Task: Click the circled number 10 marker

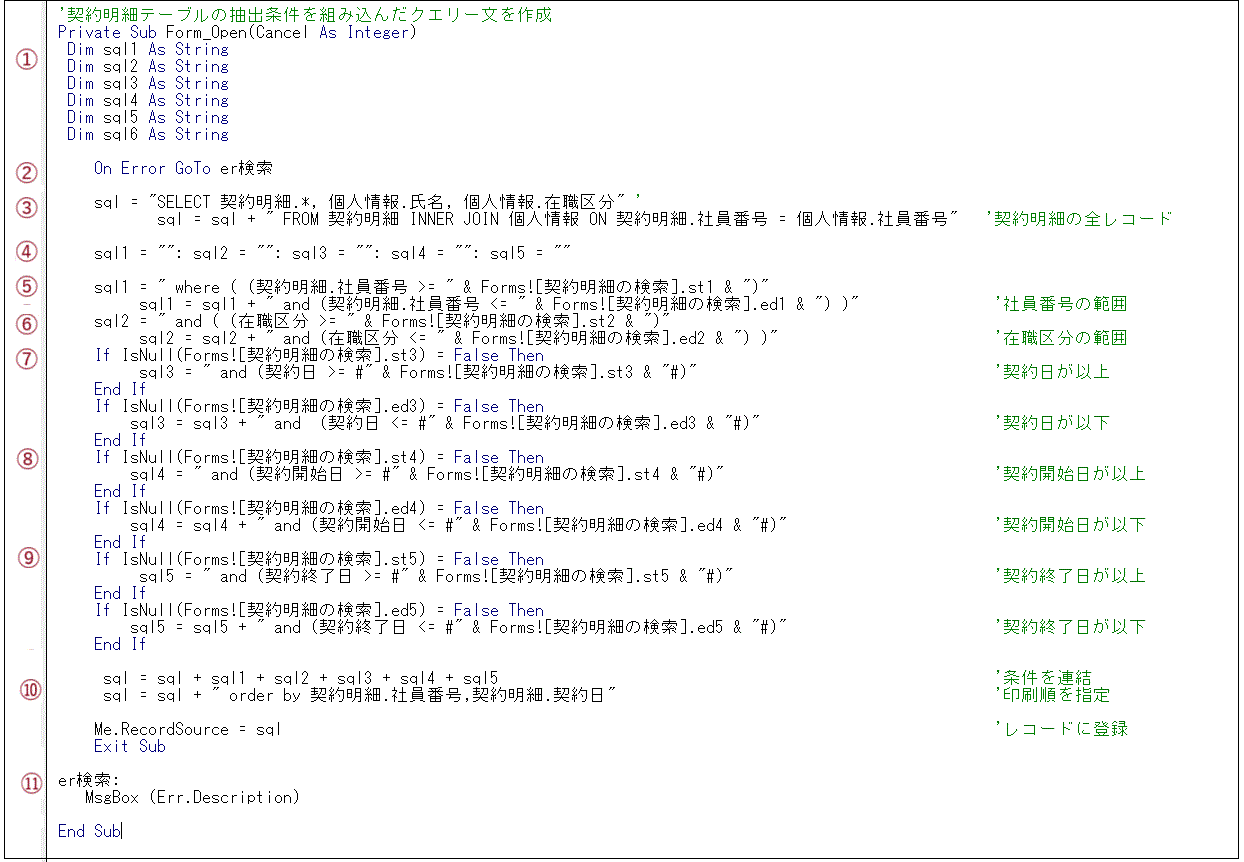Action: click(x=31, y=689)
